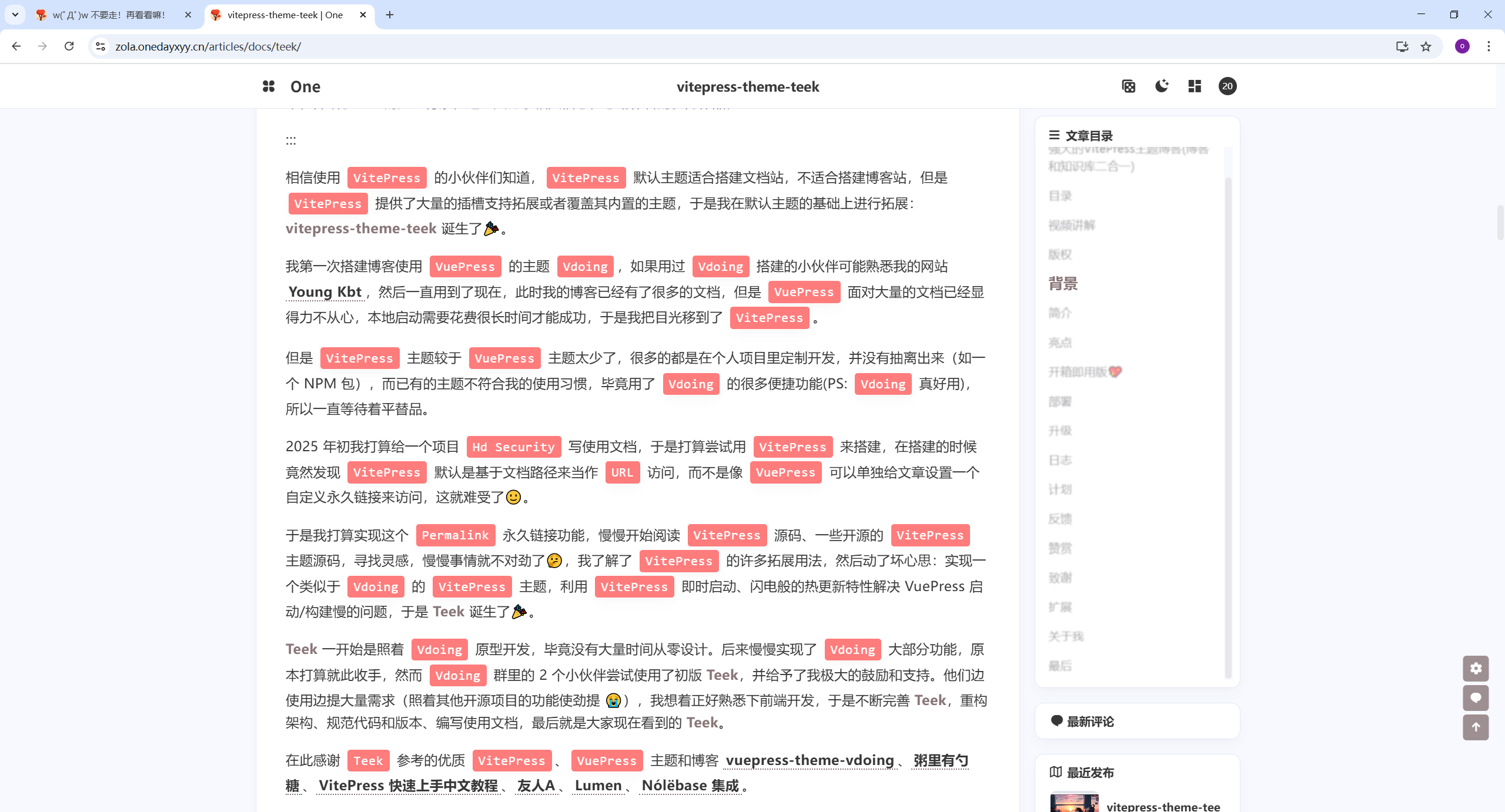1505x812 pixels.
Task: Switch to the '不要走！再看看嘛' tab
Action: (x=109, y=15)
